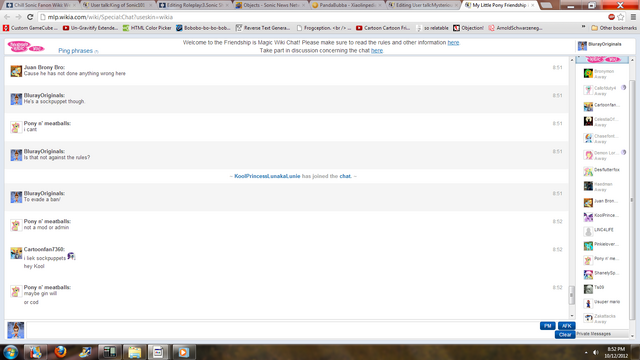Open the Chrome menu icon

tap(633, 17)
